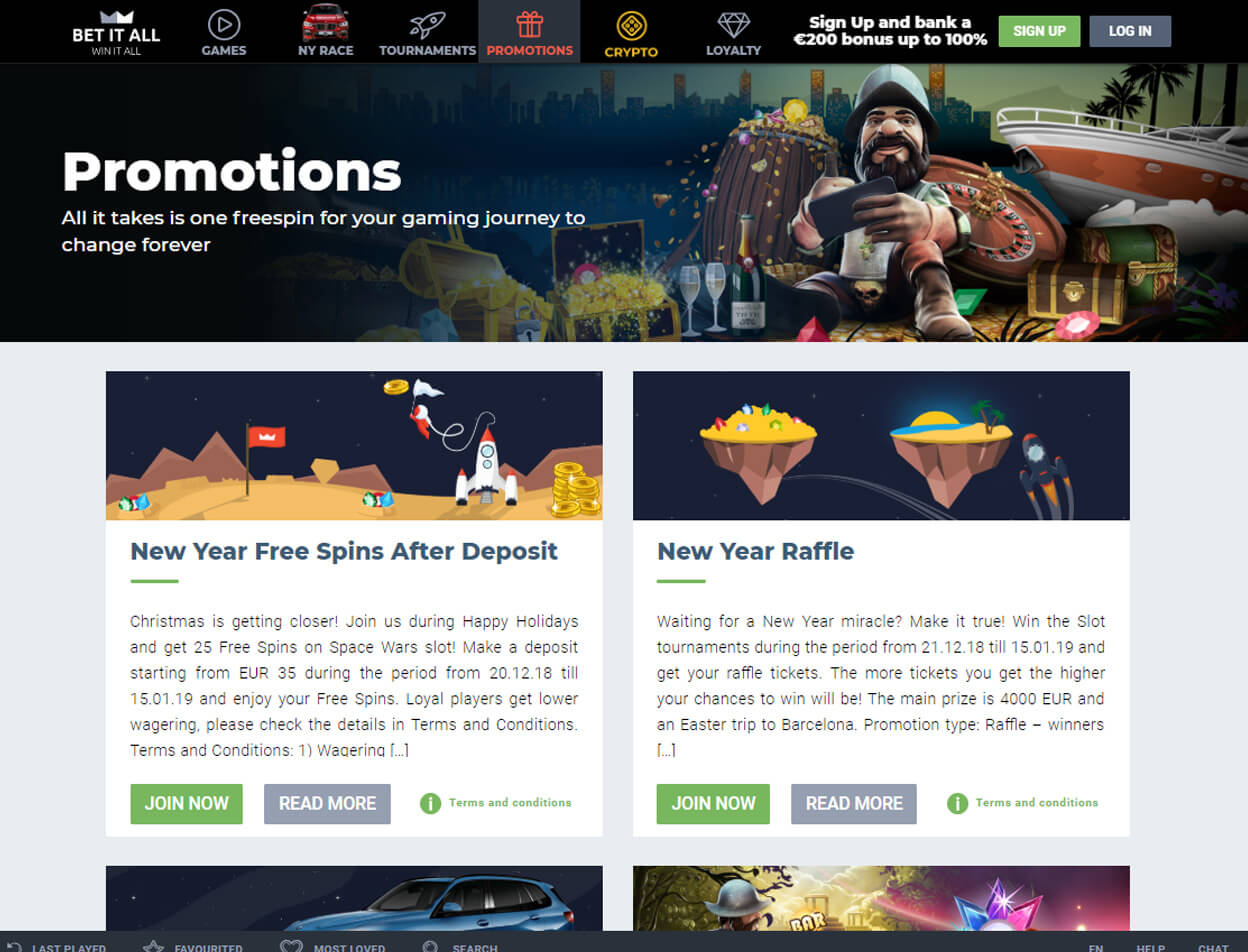1248x952 pixels.
Task: Open the New Year Raffle banner image
Action: click(x=881, y=446)
